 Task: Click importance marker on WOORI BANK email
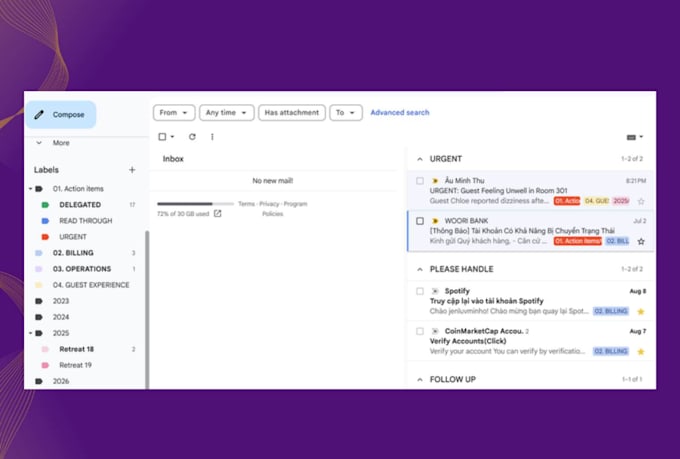(x=435, y=221)
